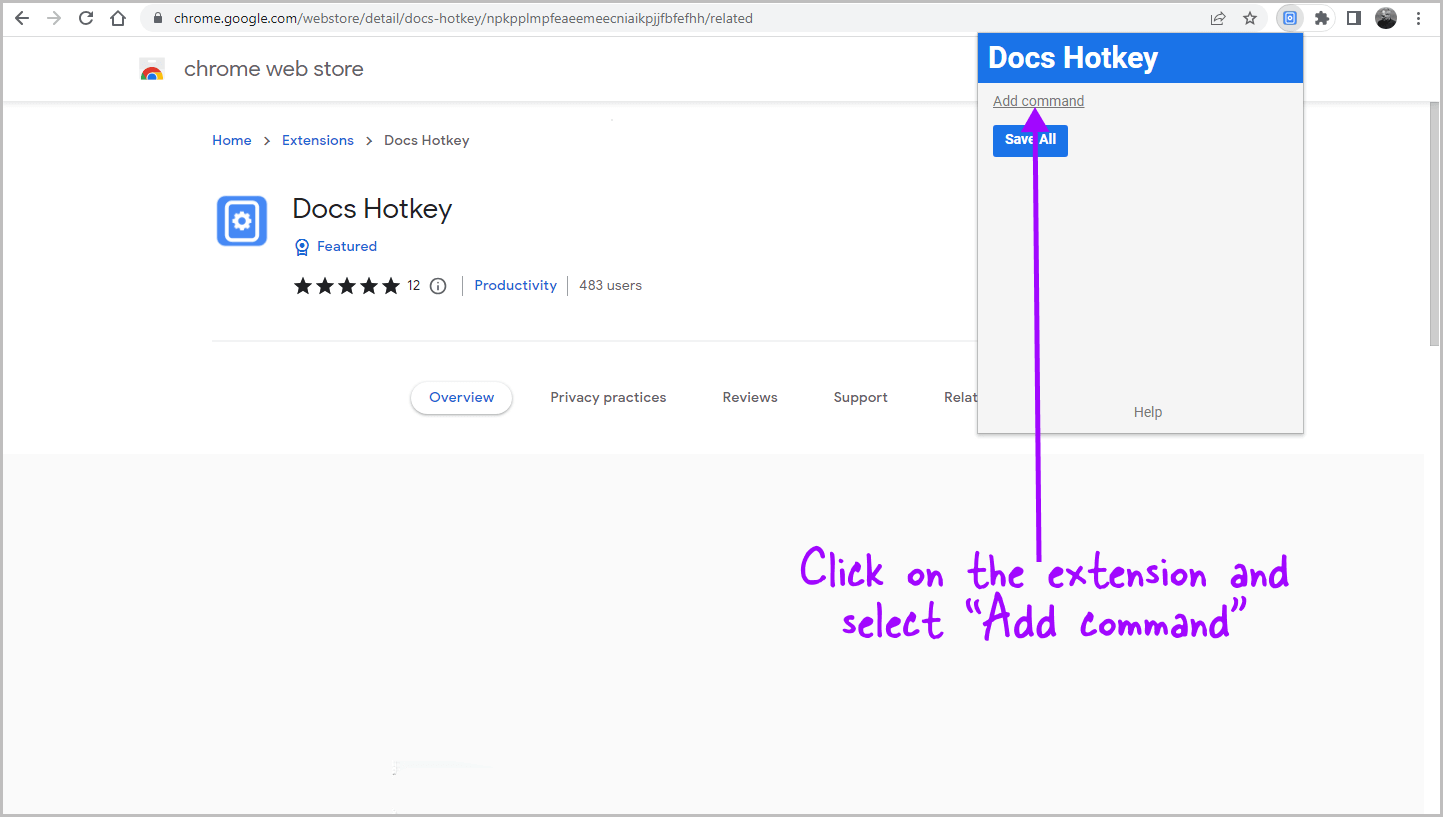The image size is (1443, 817).
Task: Open the Chrome profile avatar
Action: 1386,17
